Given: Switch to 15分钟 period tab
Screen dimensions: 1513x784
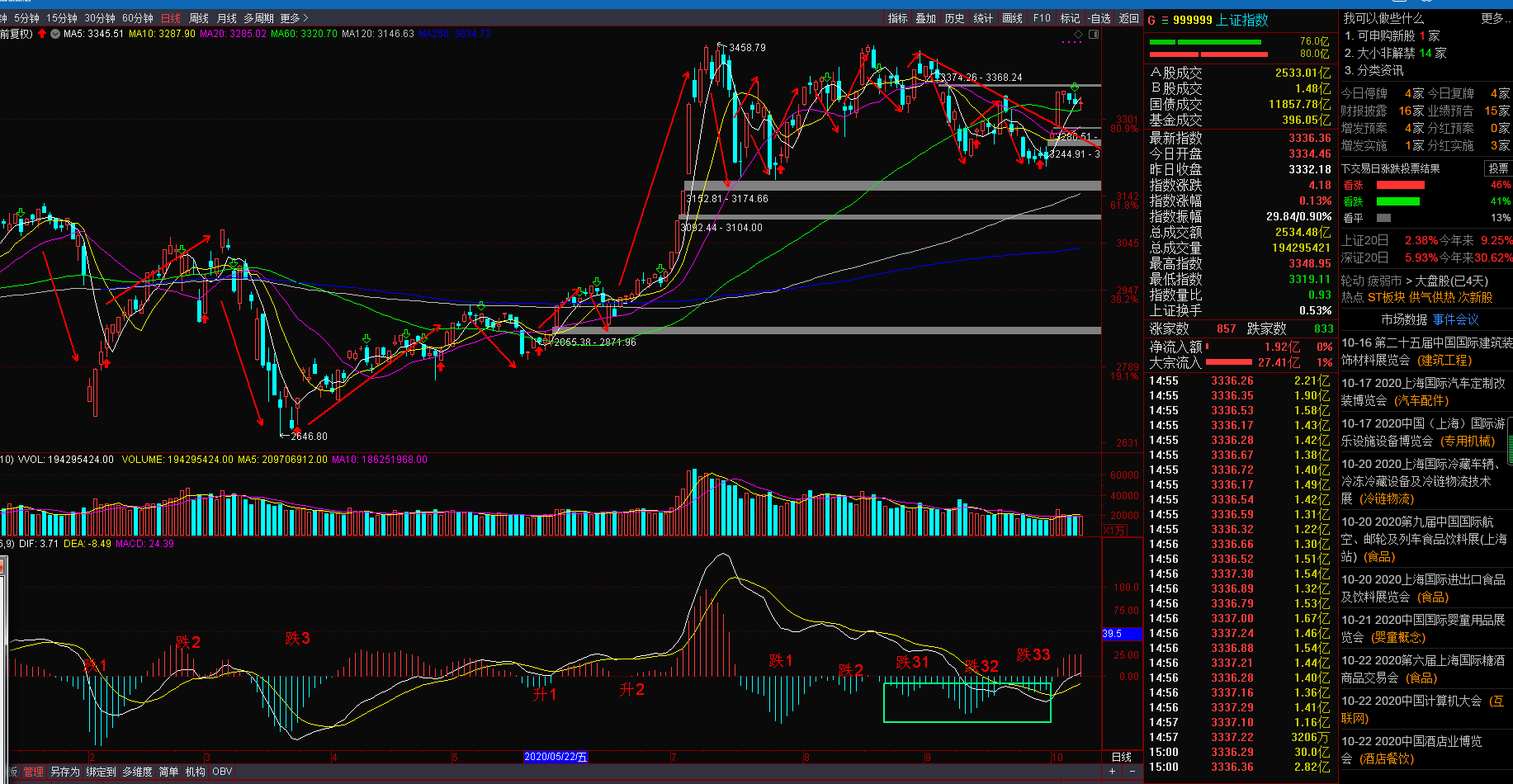Looking at the screenshot, I should coord(62,18).
